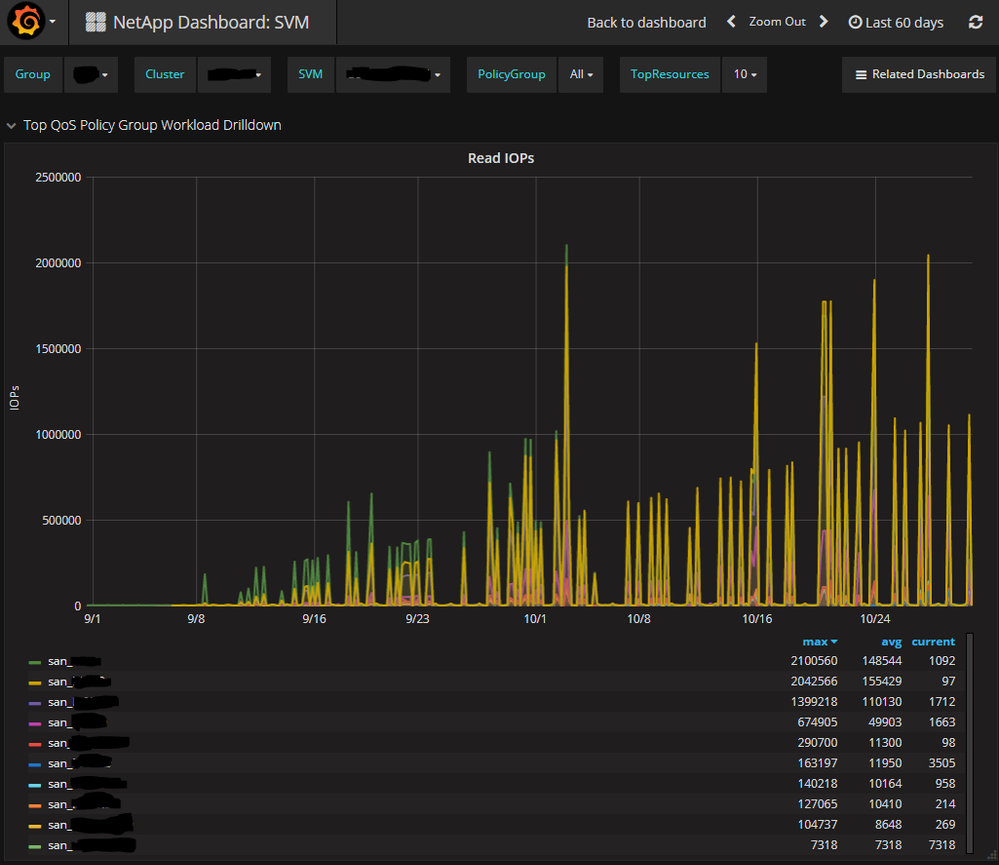Click the list icon on Related Dashboards button
Image resolution: width=999 pixels, height=865 pixels.
coord(863,73)
